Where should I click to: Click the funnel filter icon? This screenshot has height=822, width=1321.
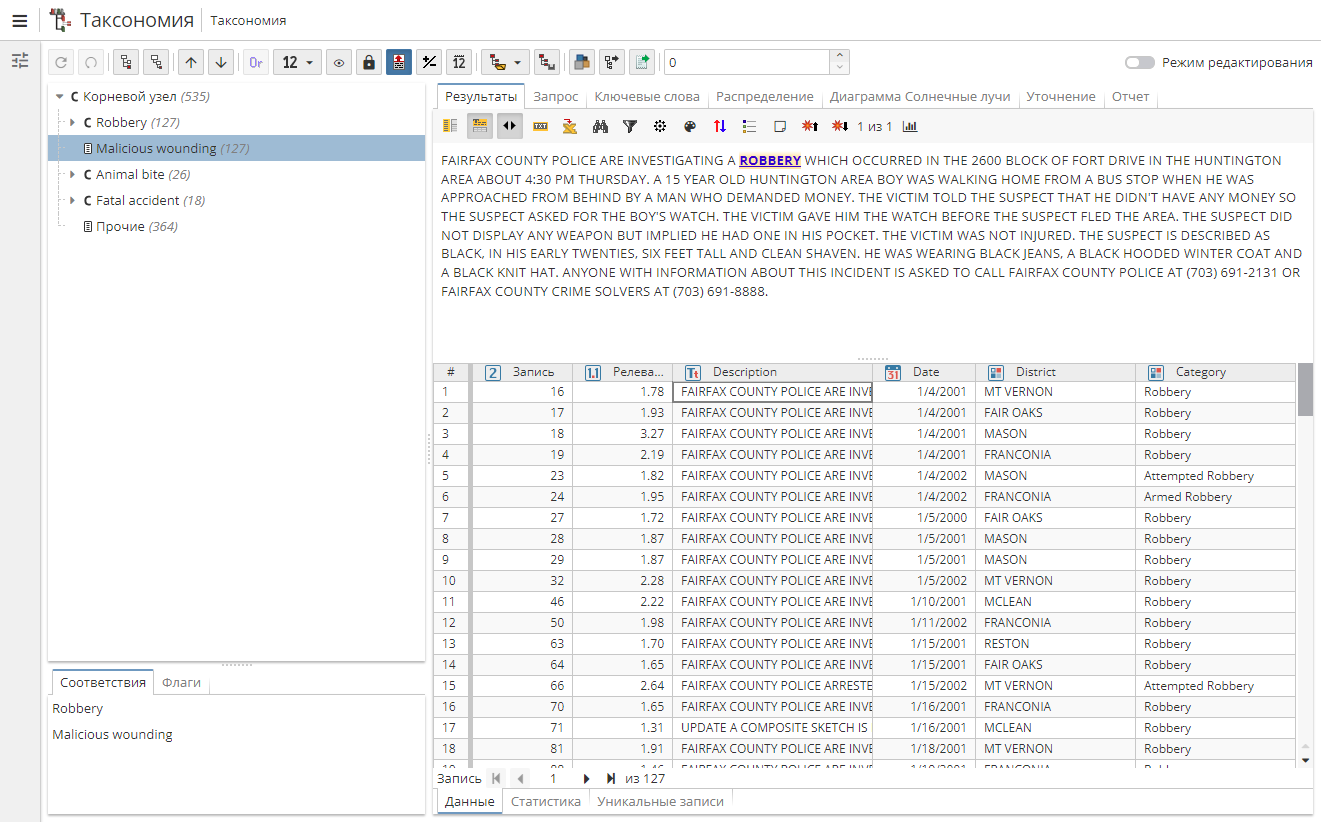coord(630,126)
